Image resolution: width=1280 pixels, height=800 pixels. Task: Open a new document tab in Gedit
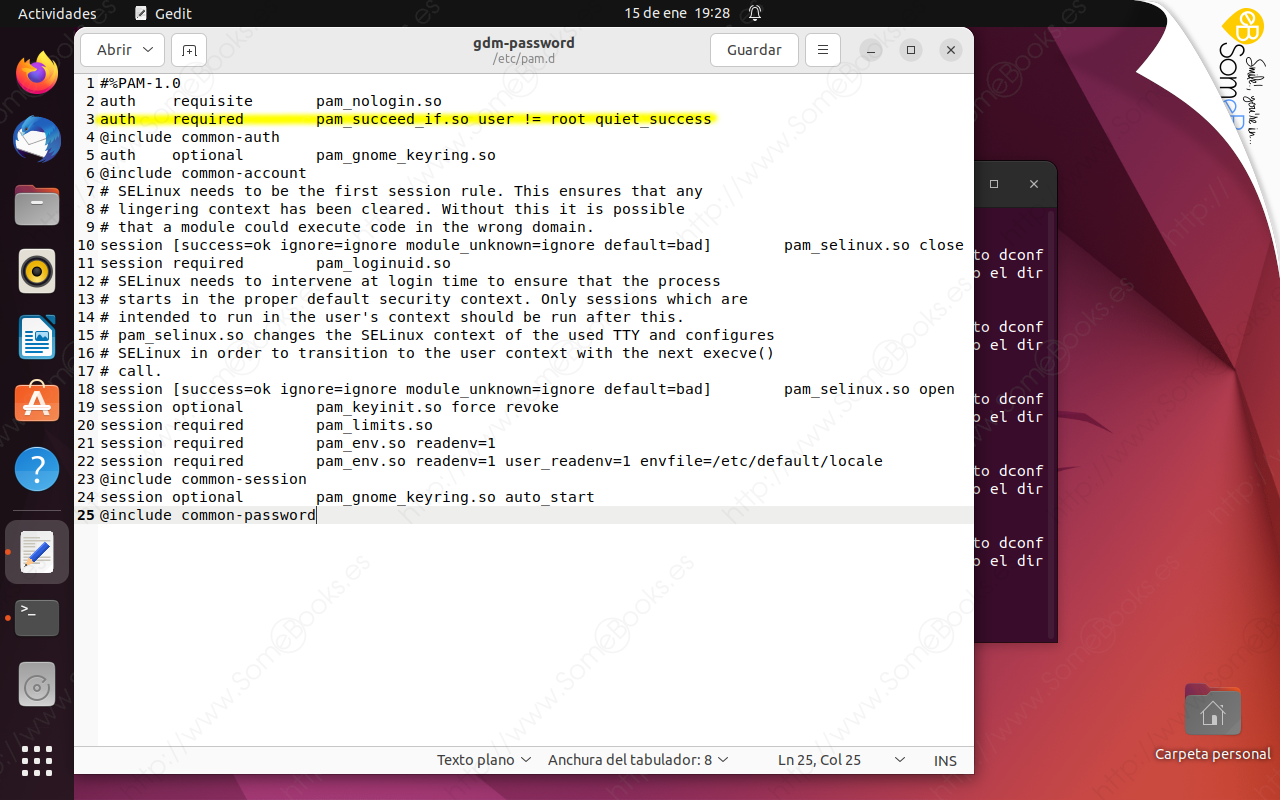pos(188,50)
